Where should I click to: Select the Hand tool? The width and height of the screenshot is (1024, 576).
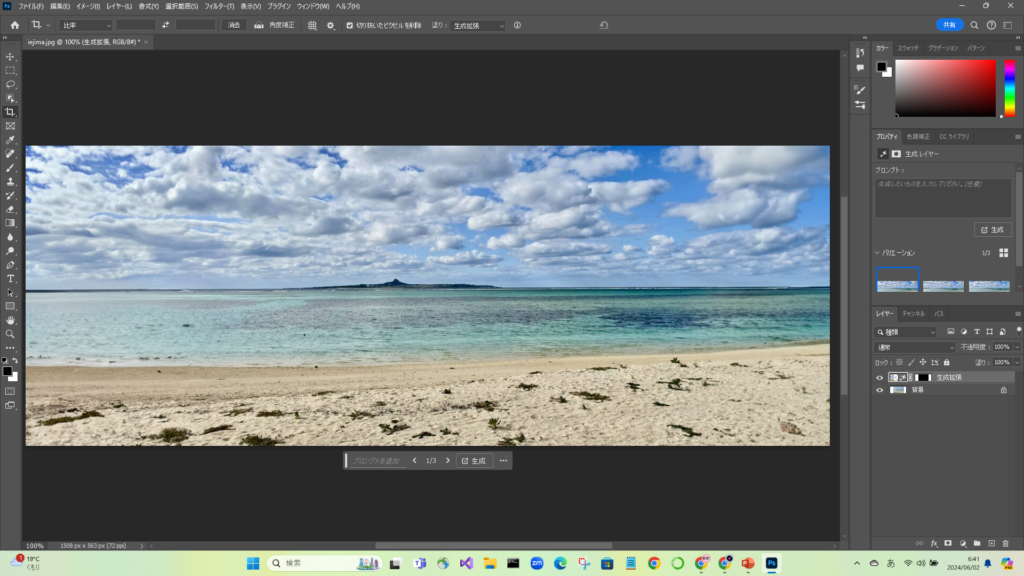(x=10, y=320)
